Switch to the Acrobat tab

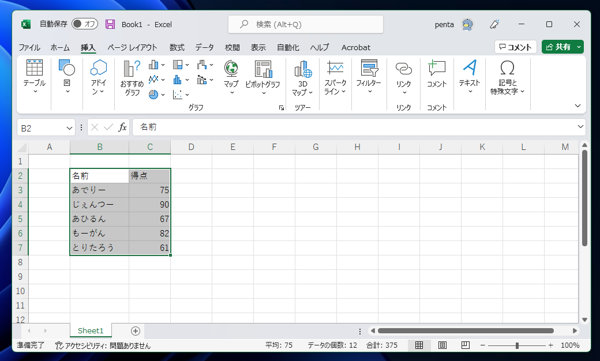click(355, 47)
